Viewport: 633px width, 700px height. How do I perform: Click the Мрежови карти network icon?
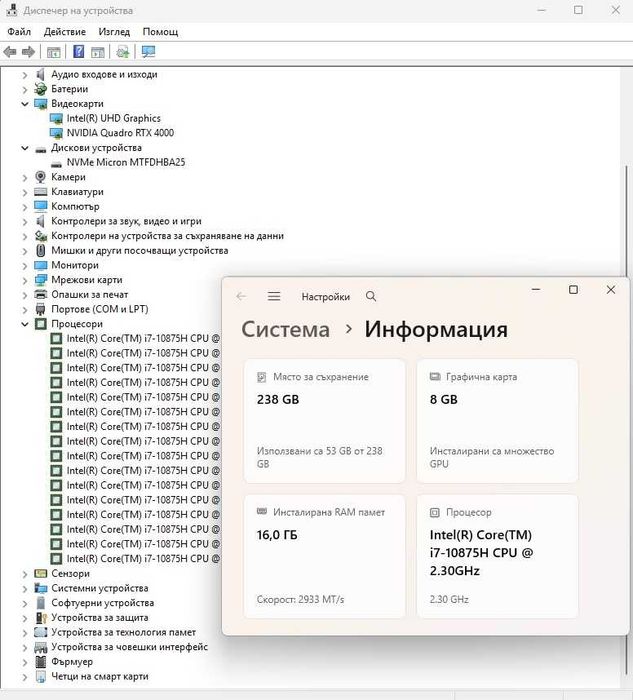tap(41, 280)
